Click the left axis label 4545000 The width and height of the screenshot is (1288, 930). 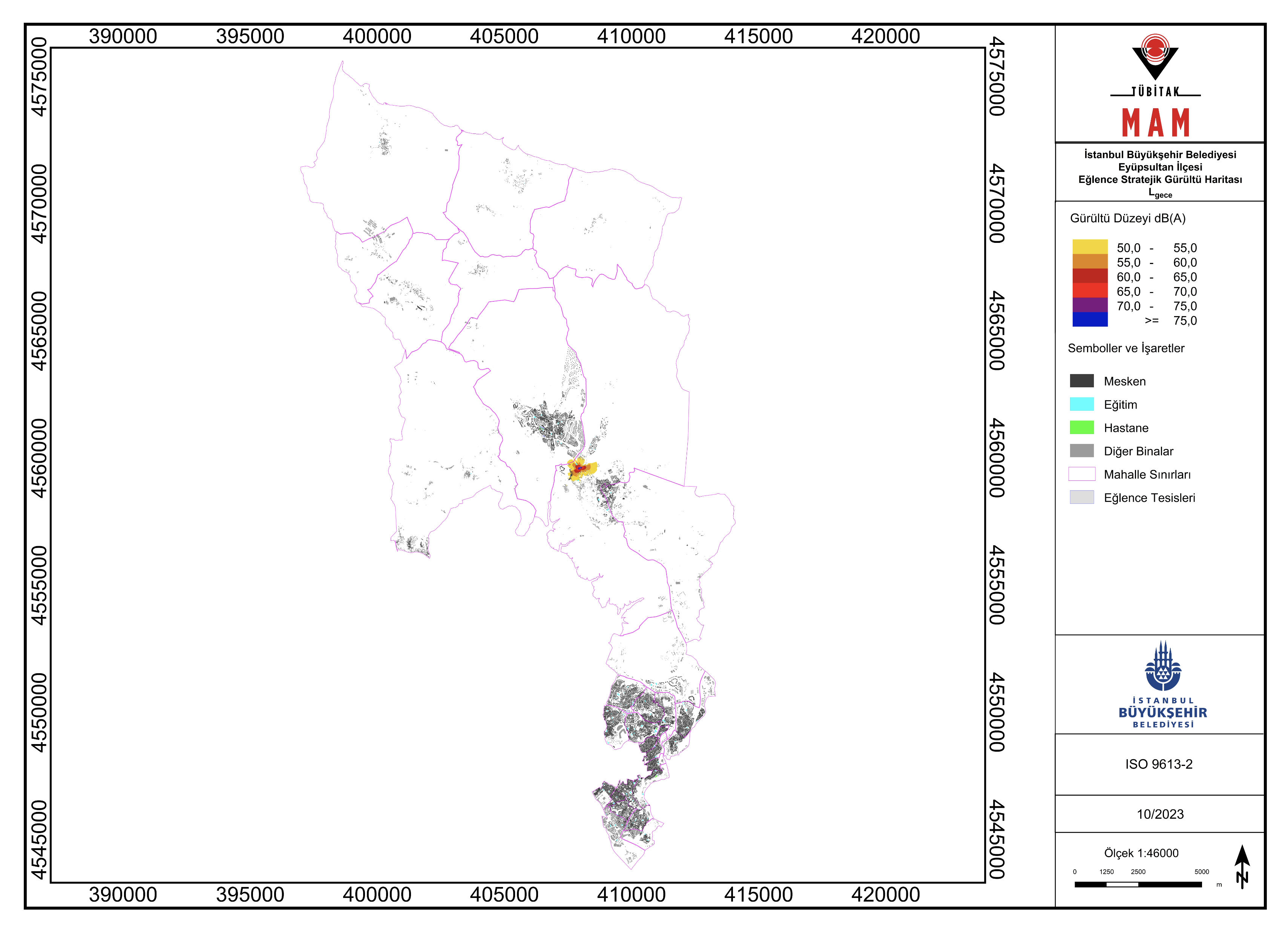(x=38, y=839)
